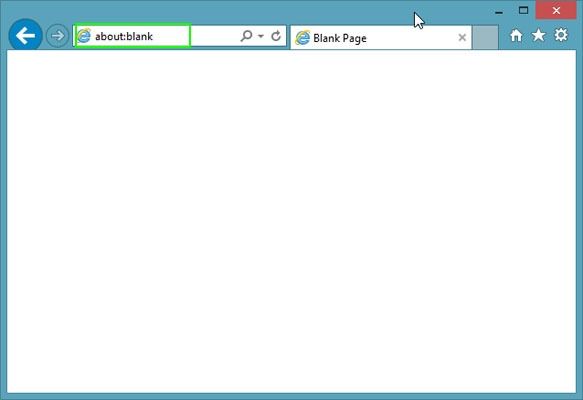
Task: Click the IE page icon in address bar
Action: pyautogui.click(x=84, y=36)
